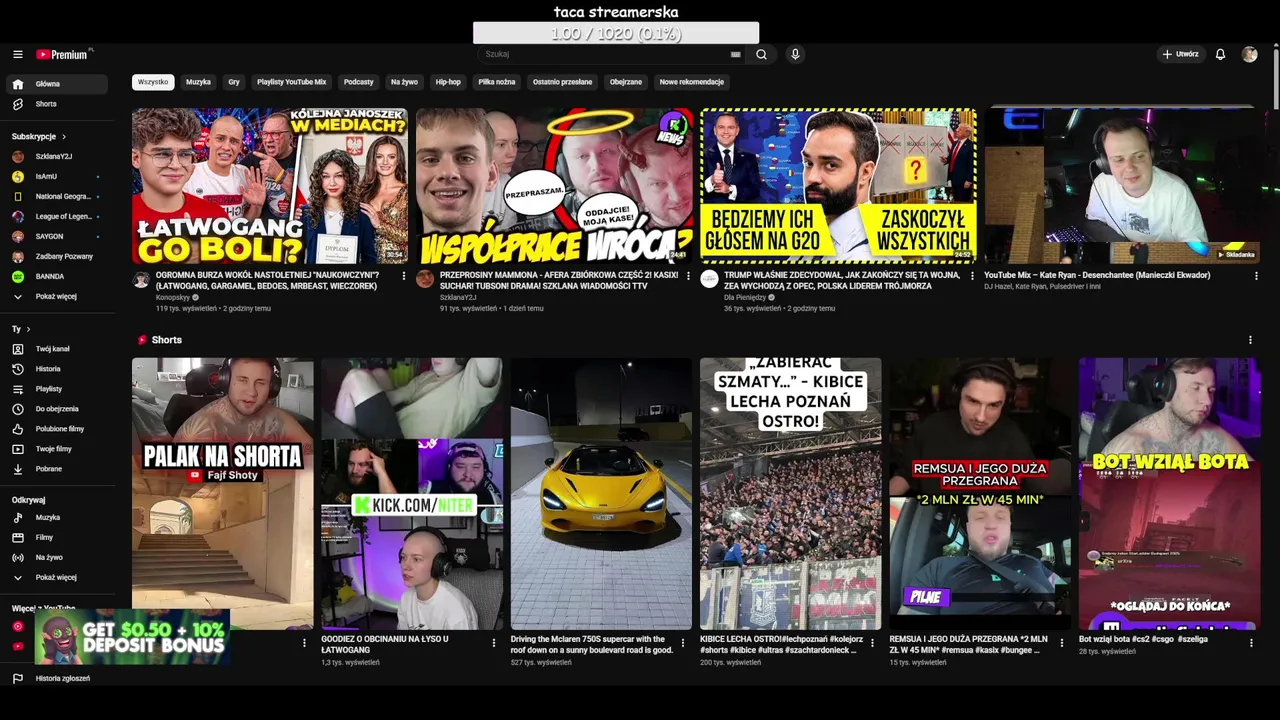Open League of Legends subscription channel
Screen dimensions: 1280x720
(56, 216)
